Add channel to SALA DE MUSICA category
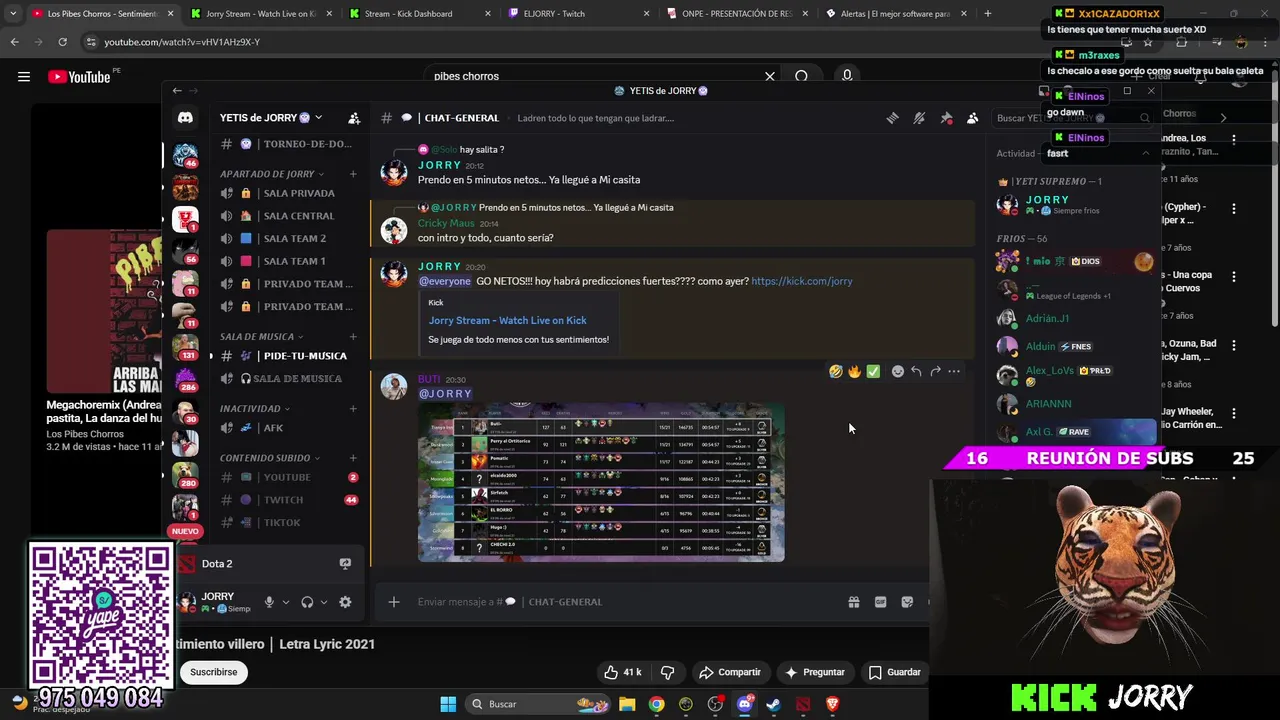The image size is (1280, 720). pyautogui.click(x=353, y=337)
